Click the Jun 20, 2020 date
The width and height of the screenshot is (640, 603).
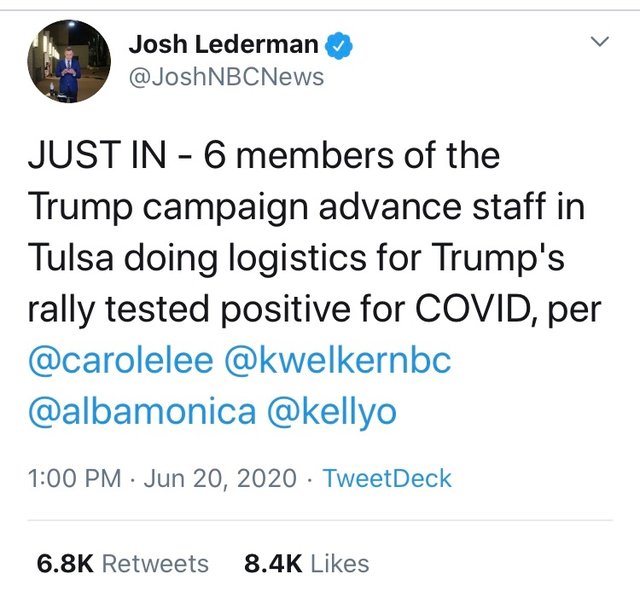tap(220, 478)
